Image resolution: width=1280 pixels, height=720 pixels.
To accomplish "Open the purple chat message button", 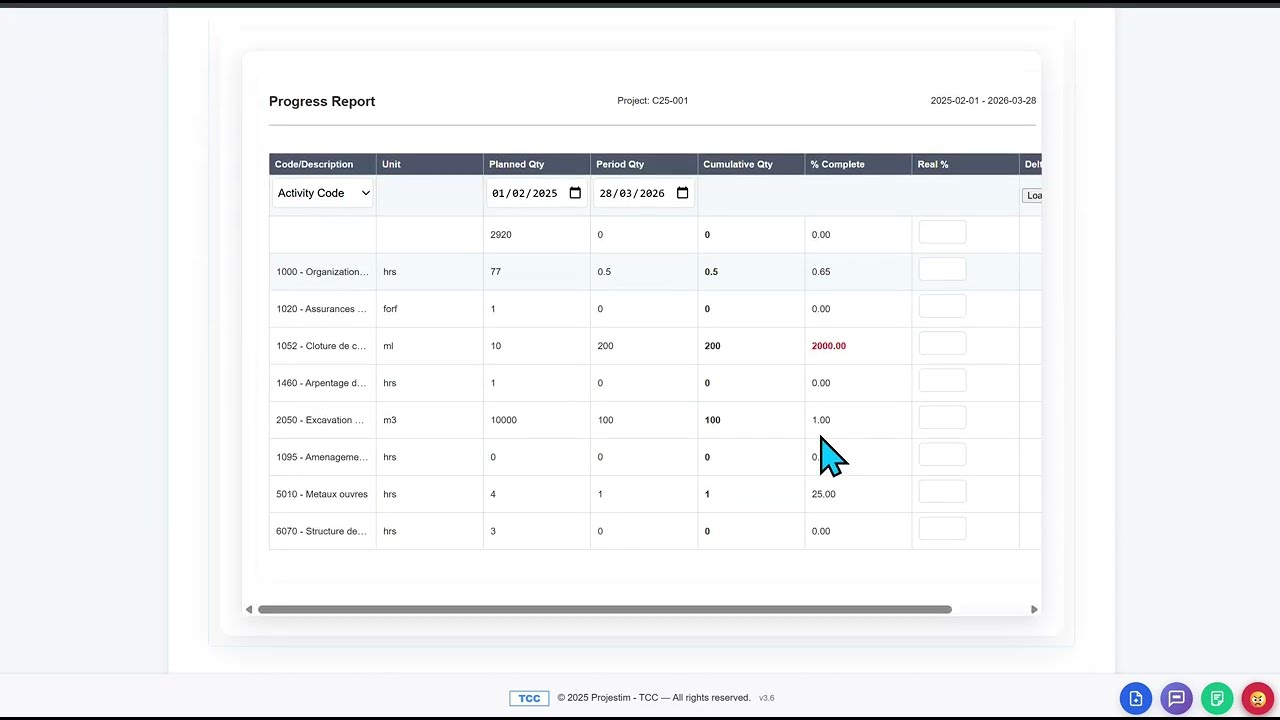I will point(1177,699).
